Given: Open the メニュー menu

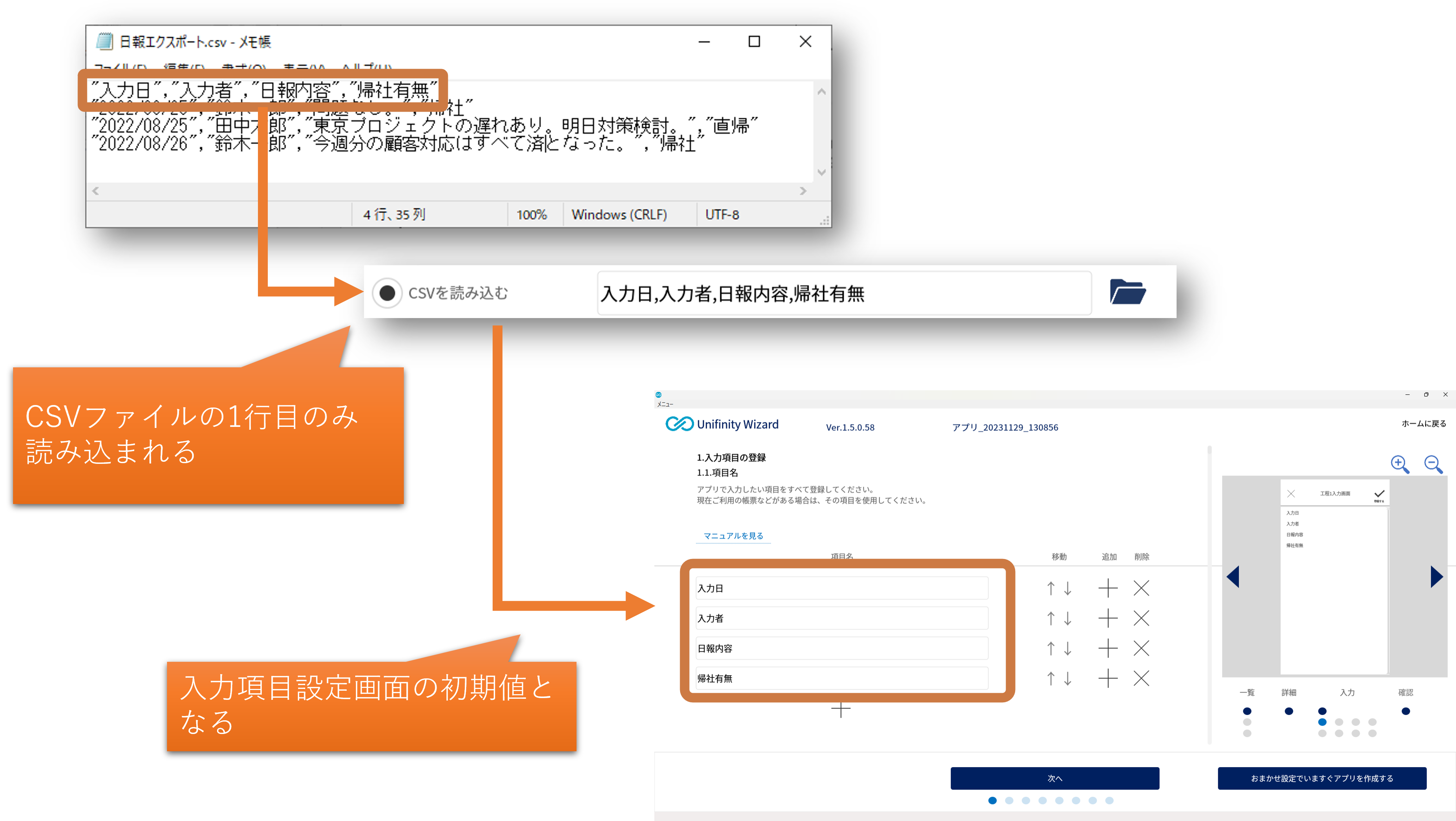Looking at the screenshot, I should click(665, 404).
